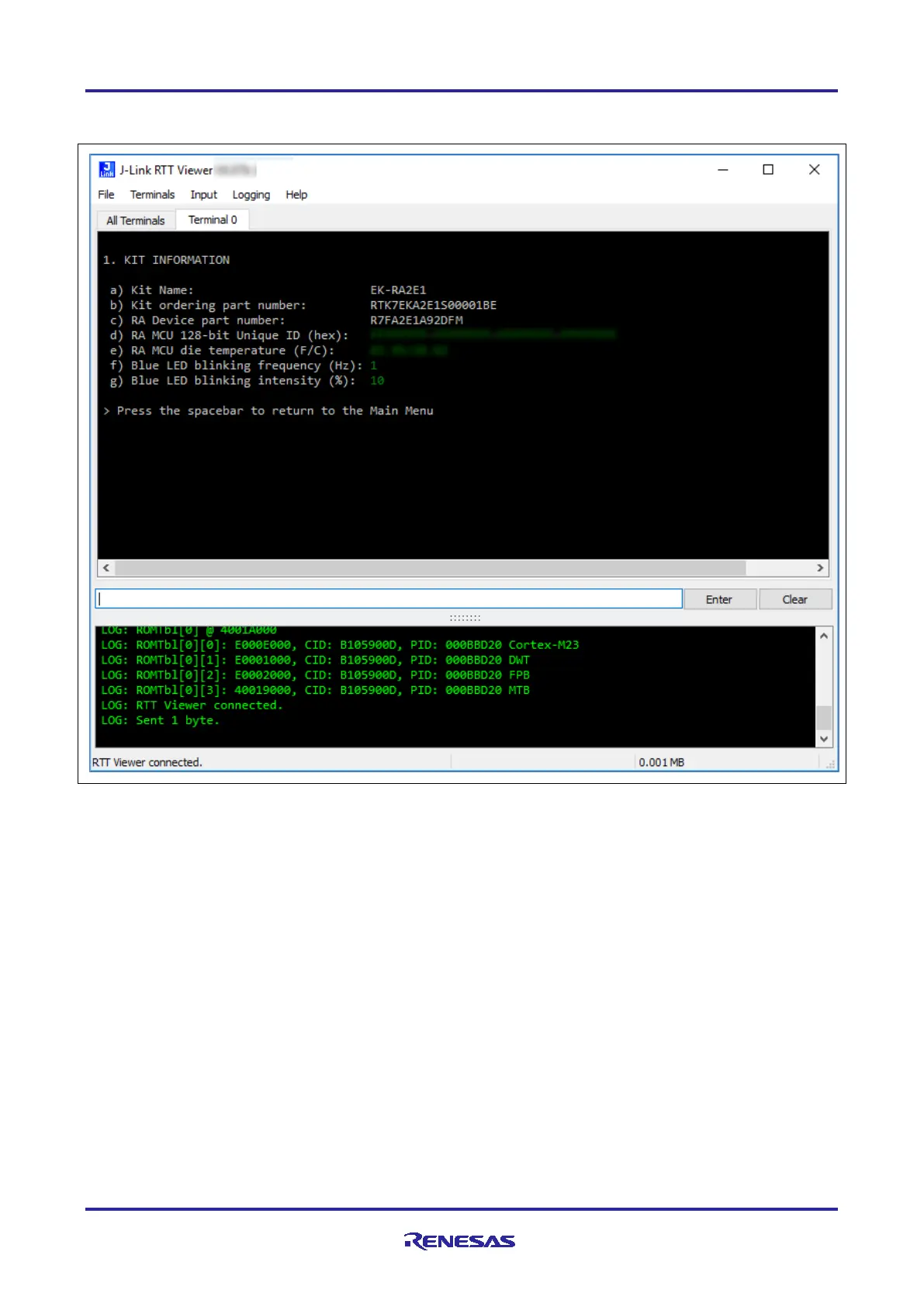924x1307 pixels.
Task: Click the log line ending 'MTB'
Action: coord(315,690)
